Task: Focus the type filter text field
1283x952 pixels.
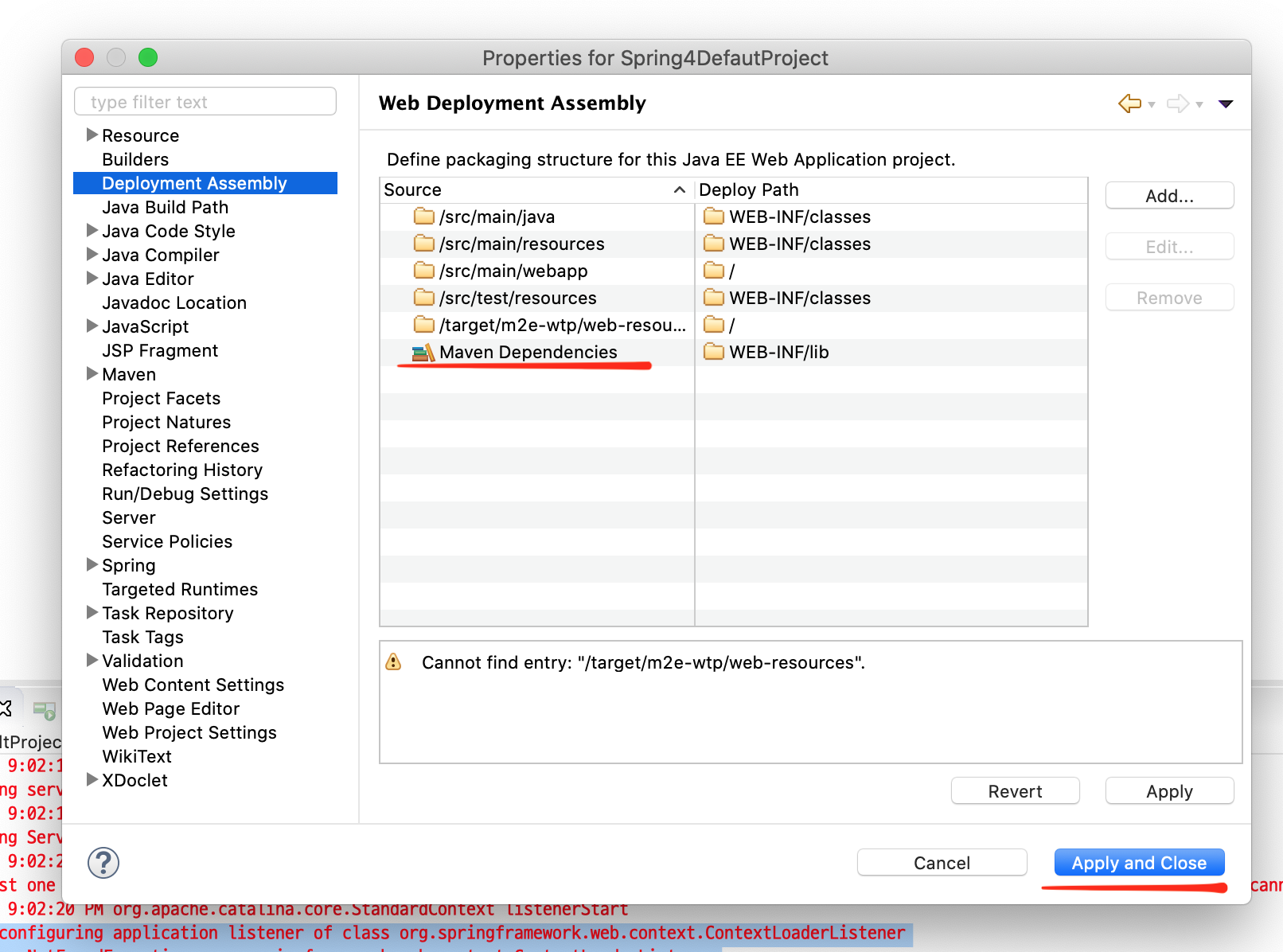Action: [x=205, y=102]
